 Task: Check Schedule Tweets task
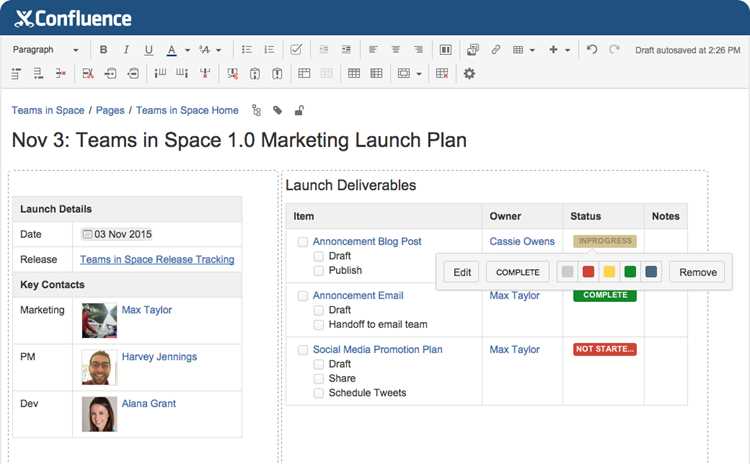(319, 393)
